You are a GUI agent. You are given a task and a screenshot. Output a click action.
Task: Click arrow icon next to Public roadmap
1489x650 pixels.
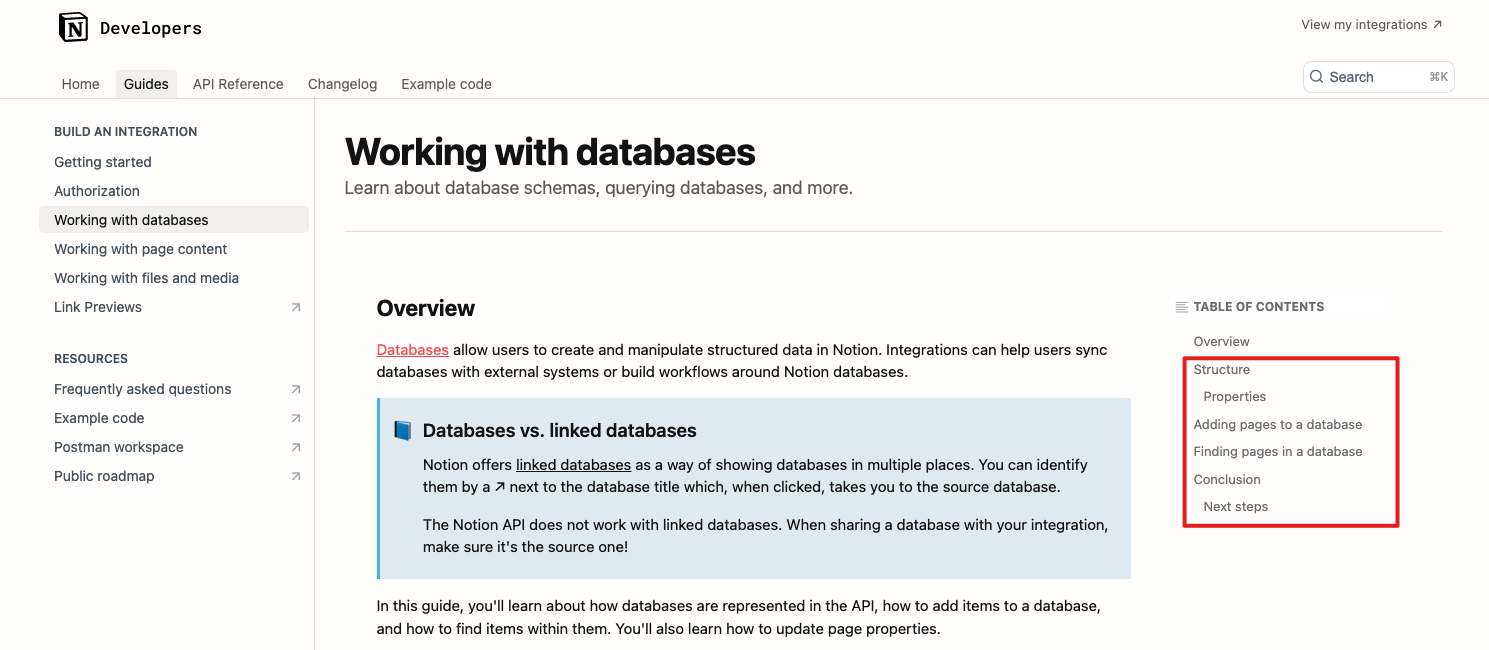tap(296, 477)
